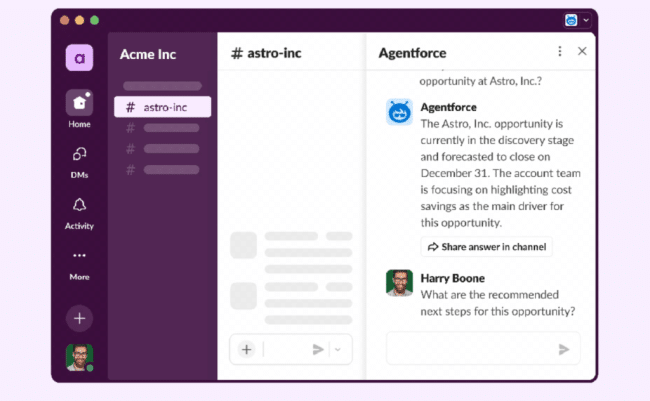650x401 pixels.
Task: Send message in Agentforce panel
Action: click(x=564, y=349)
